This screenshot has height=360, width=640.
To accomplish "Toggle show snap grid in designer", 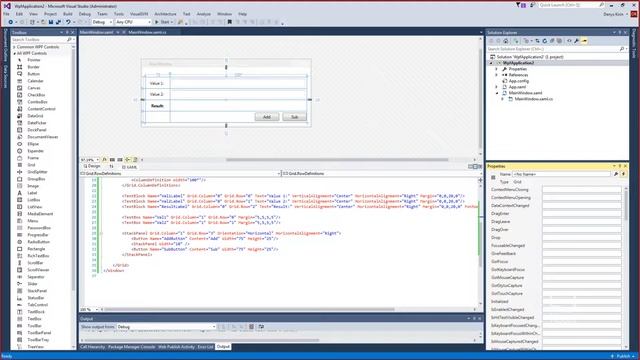I will (112, 160).
